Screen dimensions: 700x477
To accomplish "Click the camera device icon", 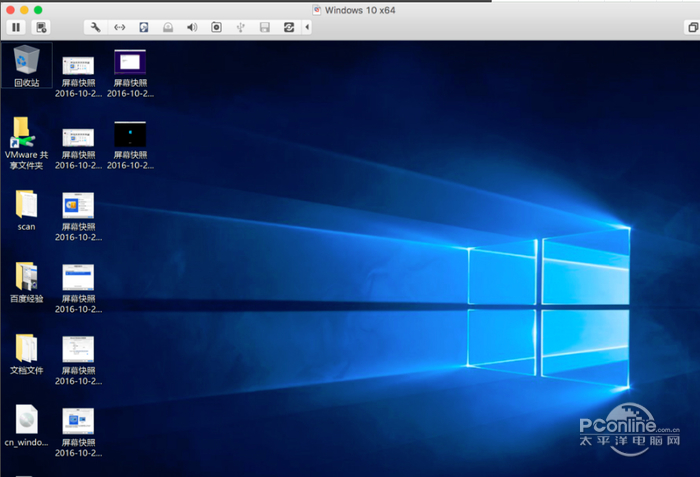I will (216, 27).
